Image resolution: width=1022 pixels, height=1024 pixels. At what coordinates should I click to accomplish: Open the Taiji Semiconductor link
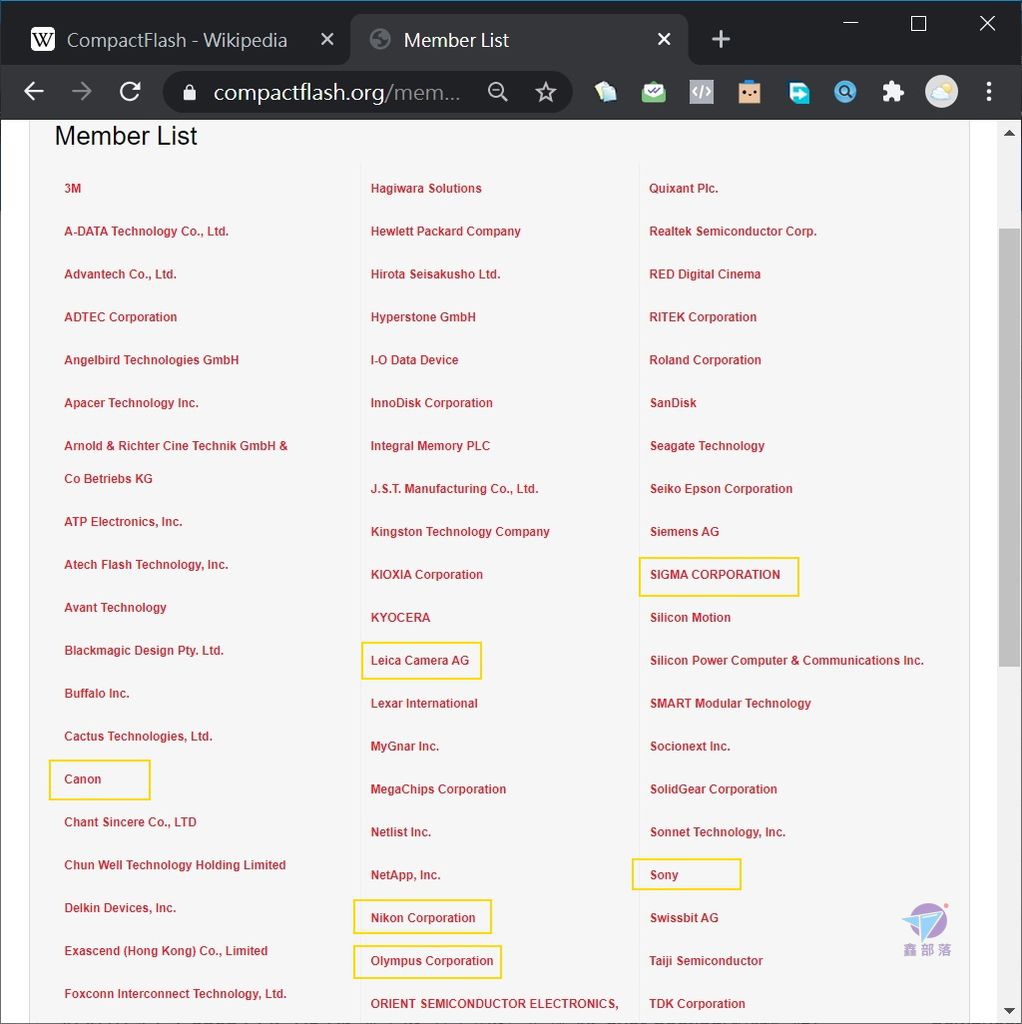[x=705, y=961]
